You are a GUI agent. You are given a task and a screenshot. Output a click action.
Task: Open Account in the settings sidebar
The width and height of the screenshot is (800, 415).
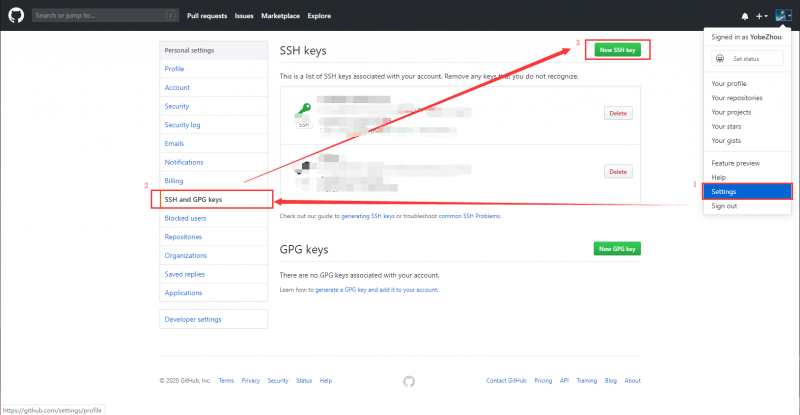coord(213,87)
